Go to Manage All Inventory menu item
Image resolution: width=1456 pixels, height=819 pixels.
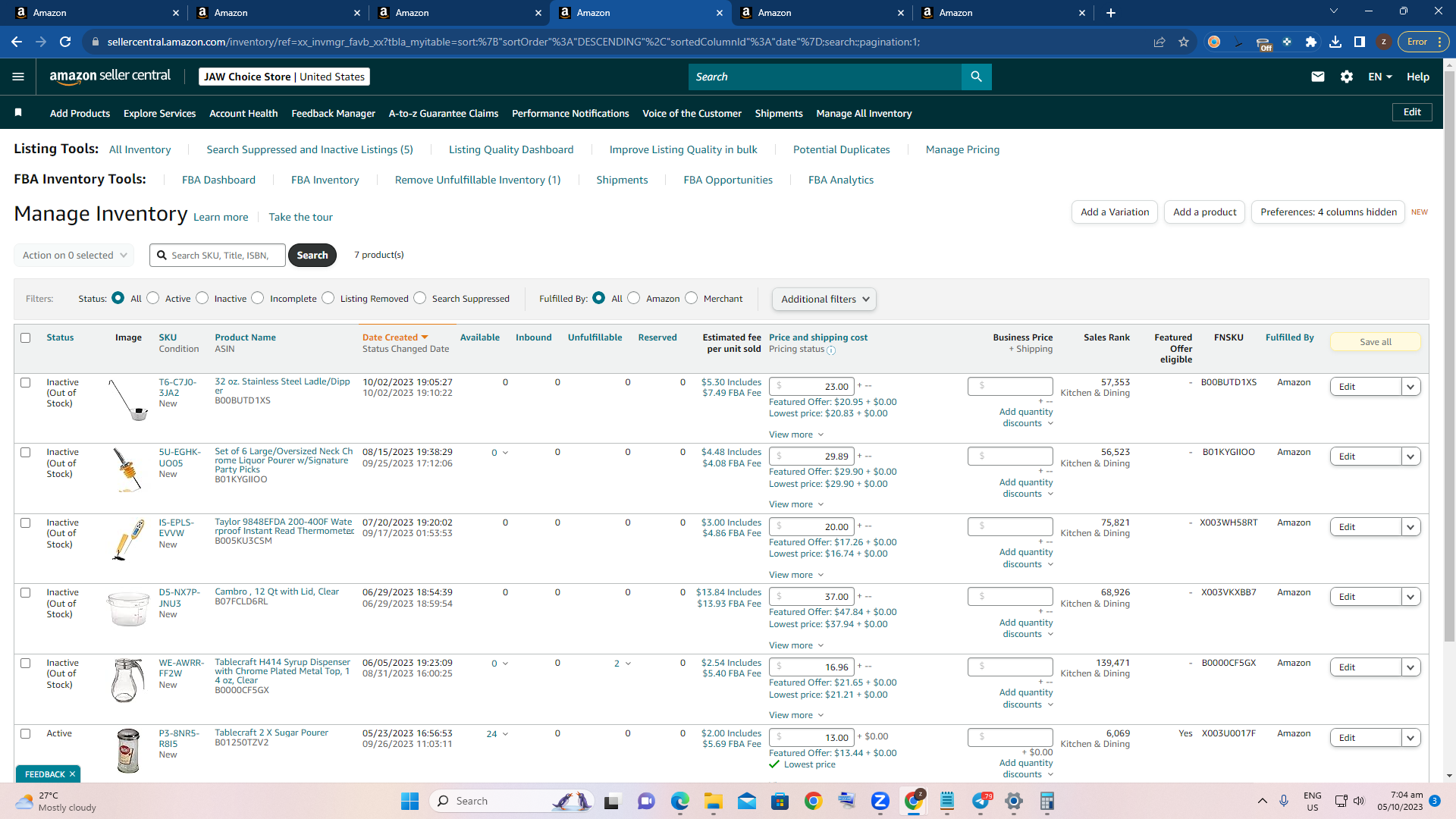[x=864, y=113]
